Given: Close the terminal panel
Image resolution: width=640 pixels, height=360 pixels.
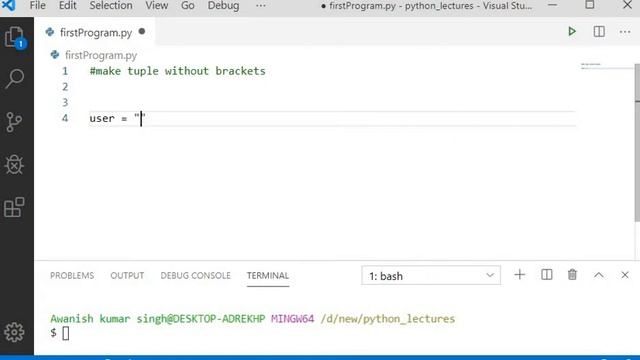Looking at the screenshot, I should [x=625, y=275].
